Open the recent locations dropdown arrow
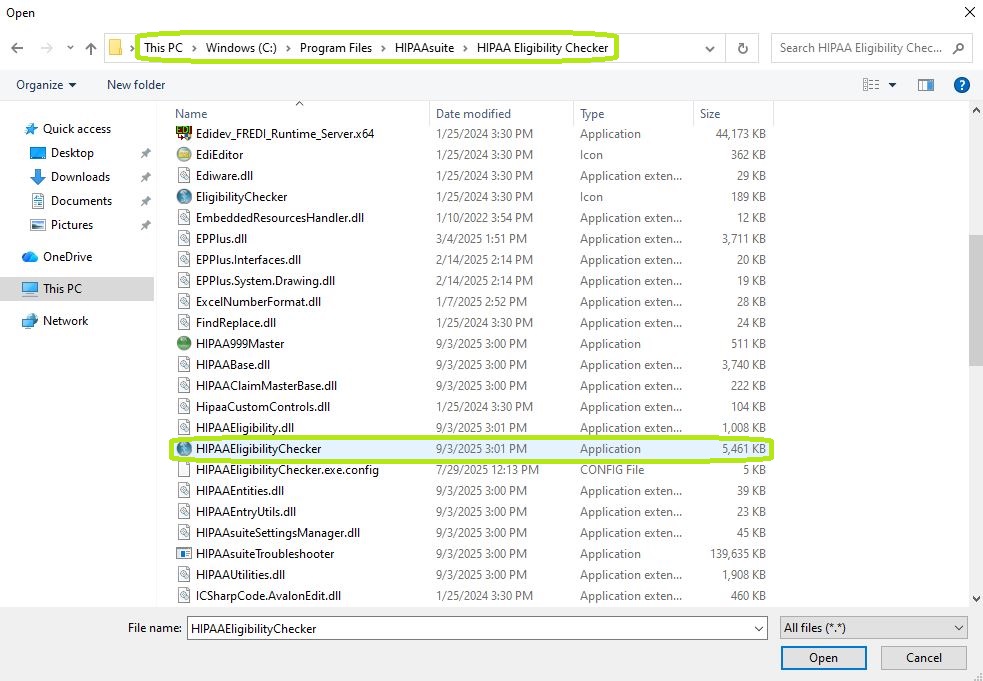Screen dimensions: 983x681 pos(70,48)
